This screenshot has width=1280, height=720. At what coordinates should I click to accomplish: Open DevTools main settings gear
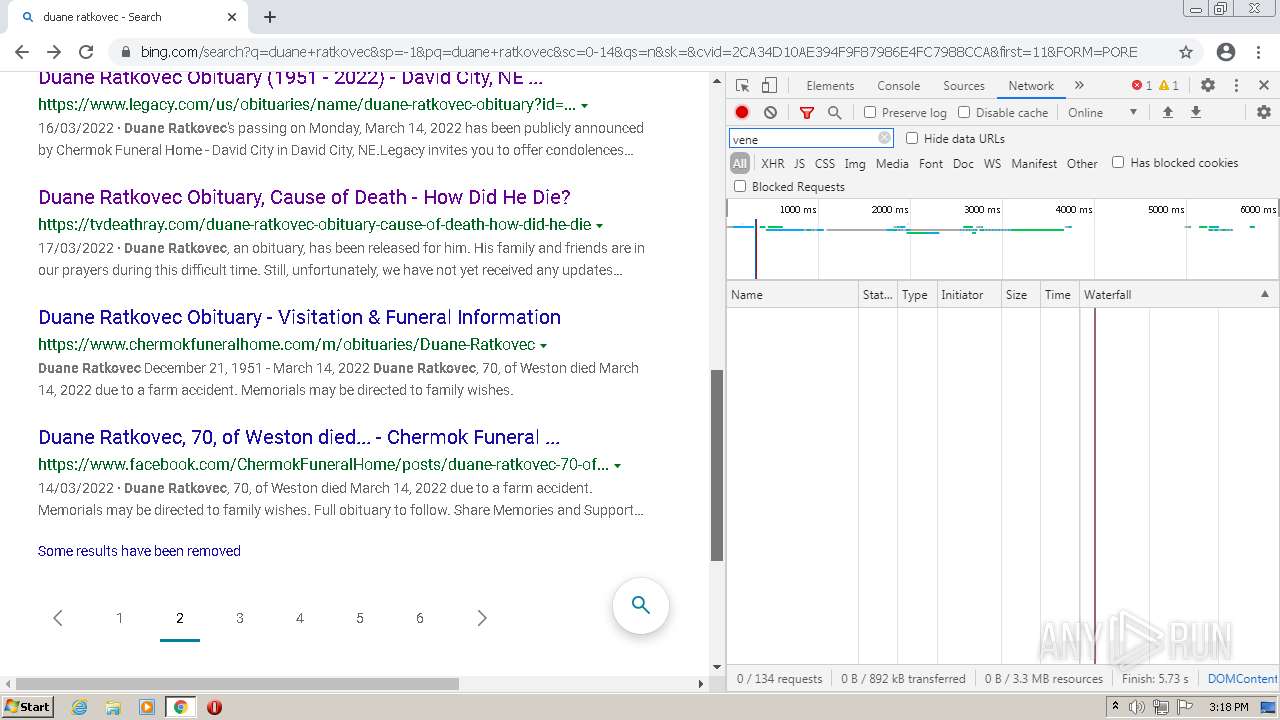click(x=1208, y=86)
